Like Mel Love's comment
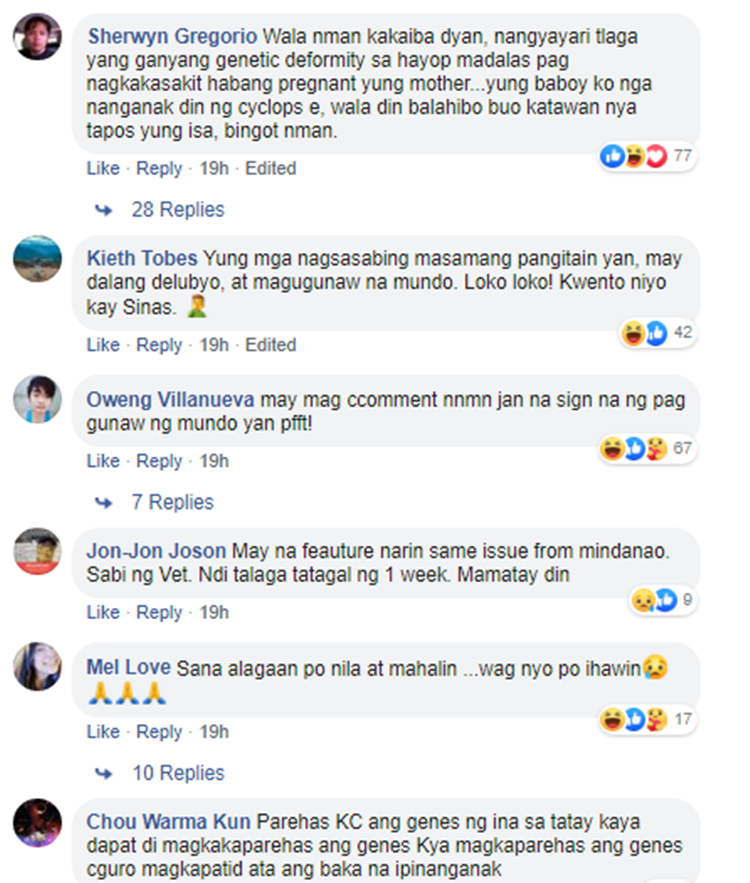Viewport: 750px width, 883px height. tap(103, 732)
